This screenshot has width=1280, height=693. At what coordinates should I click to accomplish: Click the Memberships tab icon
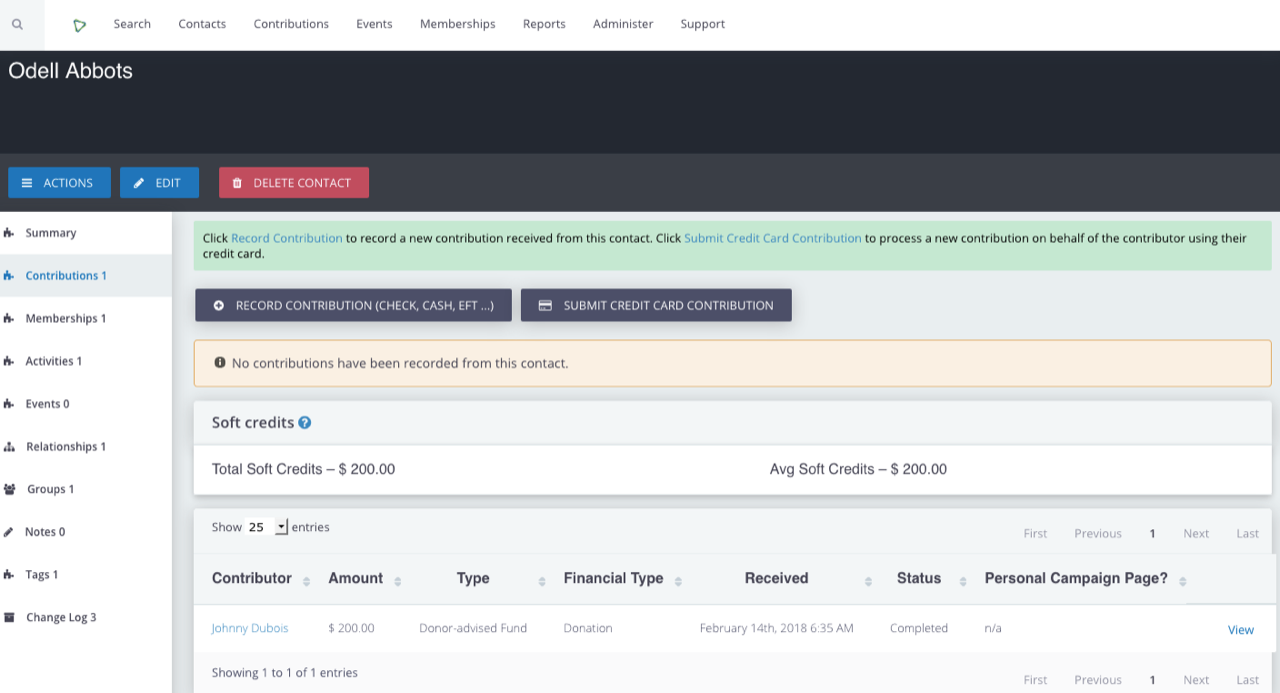[9, 319]
